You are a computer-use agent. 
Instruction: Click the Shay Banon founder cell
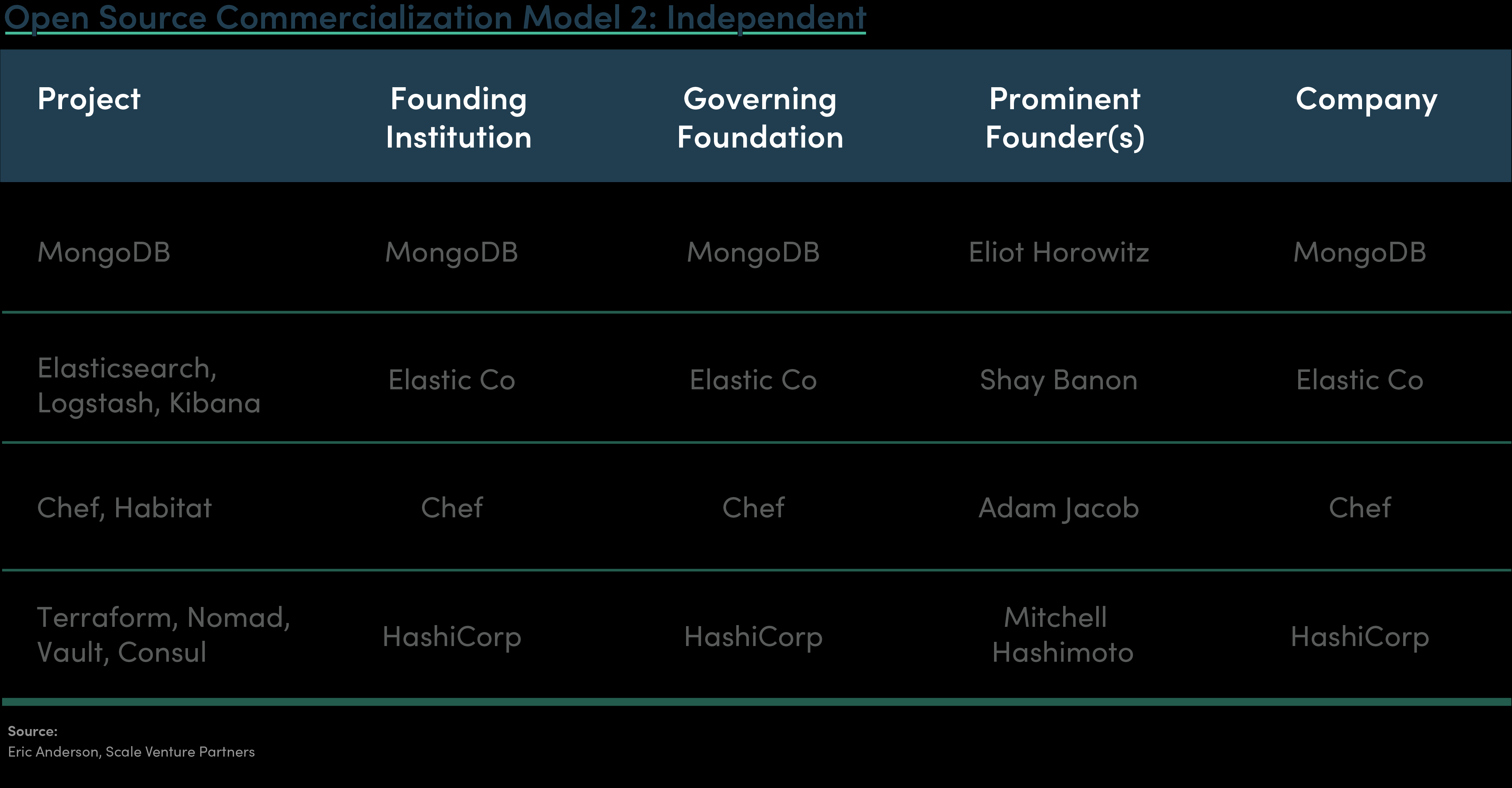pos(1058,380)
